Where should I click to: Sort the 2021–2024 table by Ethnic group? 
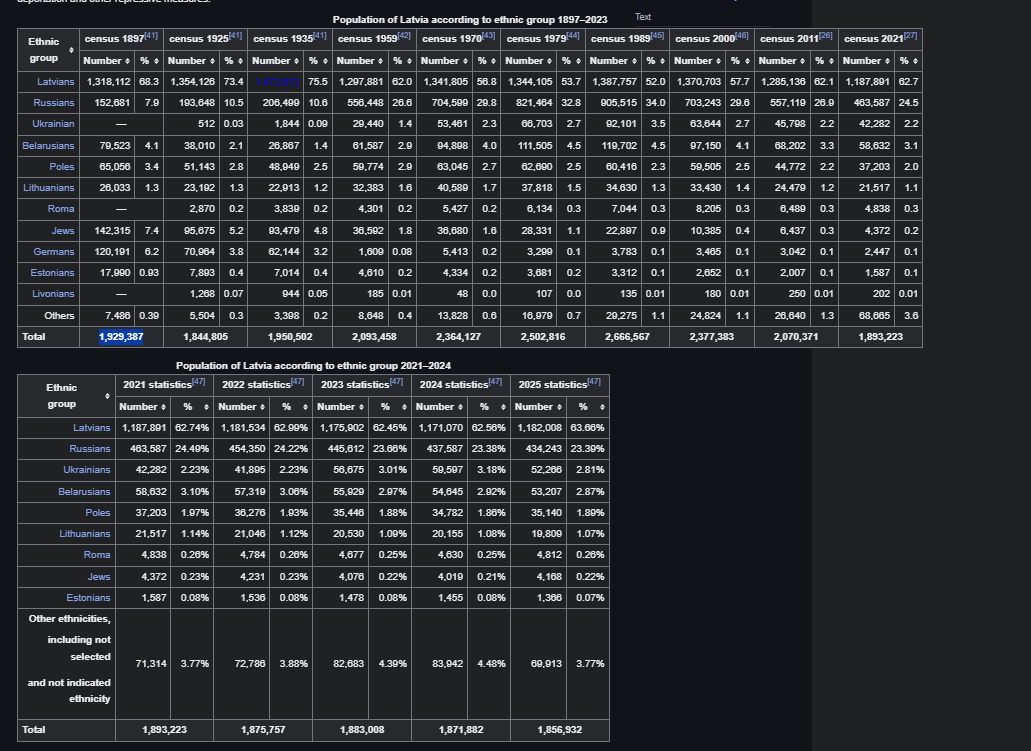pyautogui.click(x=66, y=396)
